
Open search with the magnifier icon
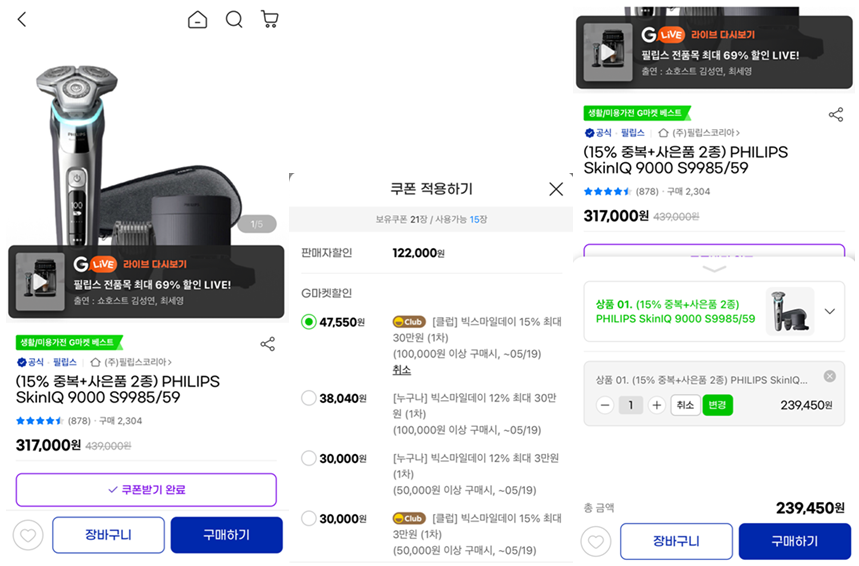[x=234, y=20]
